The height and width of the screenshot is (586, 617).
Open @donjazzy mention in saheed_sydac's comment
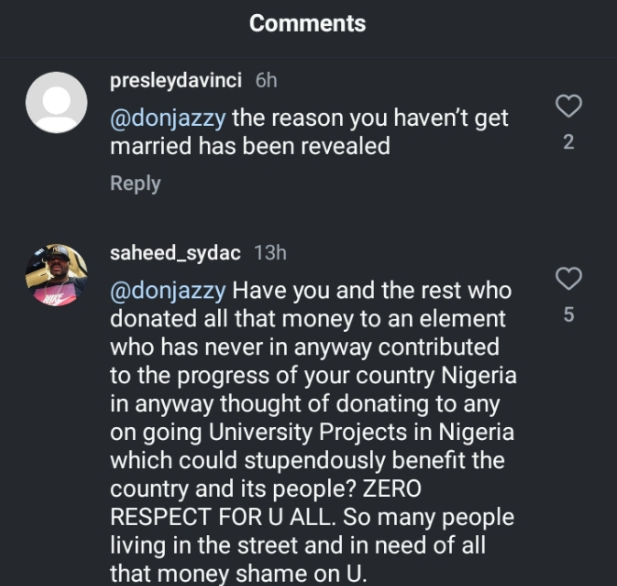tap(168, 291)
